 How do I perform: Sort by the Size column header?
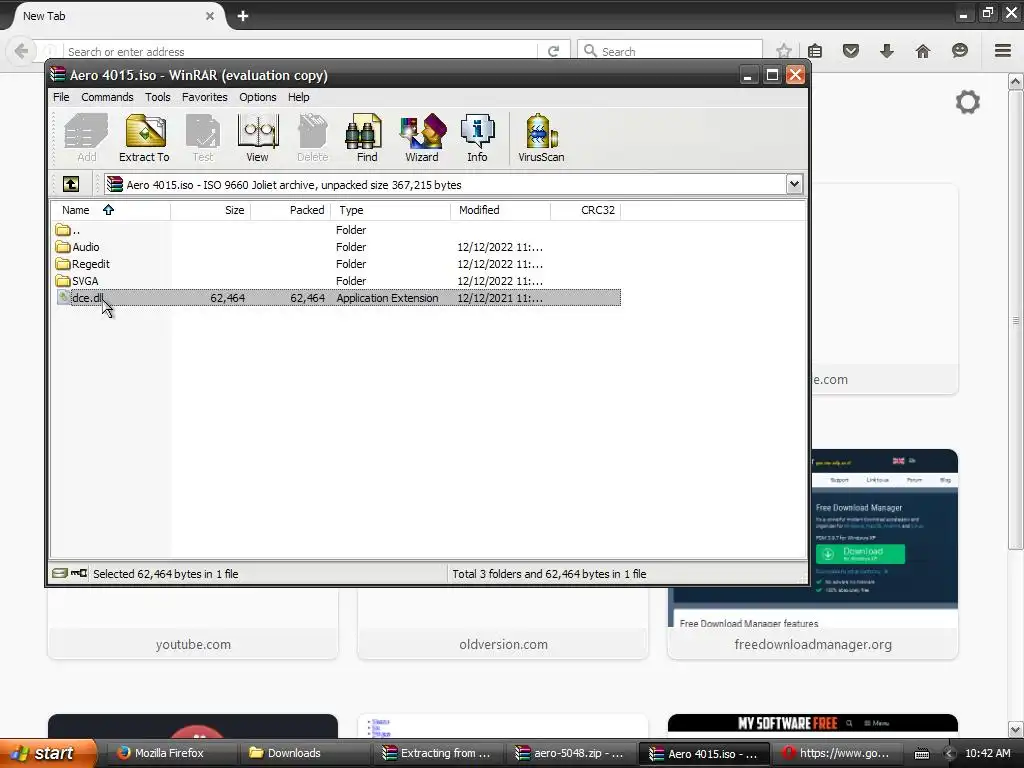tap(210, 210)
